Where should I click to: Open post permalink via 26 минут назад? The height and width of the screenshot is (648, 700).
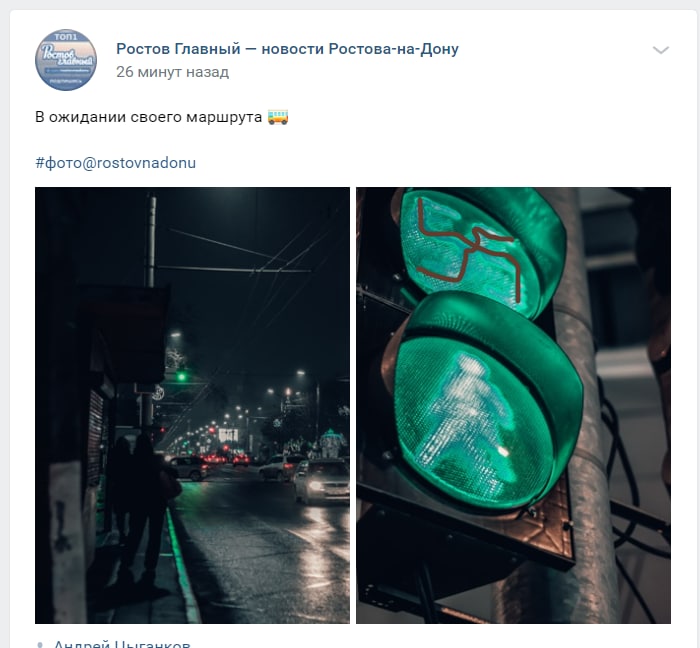[x=172, y=72]
